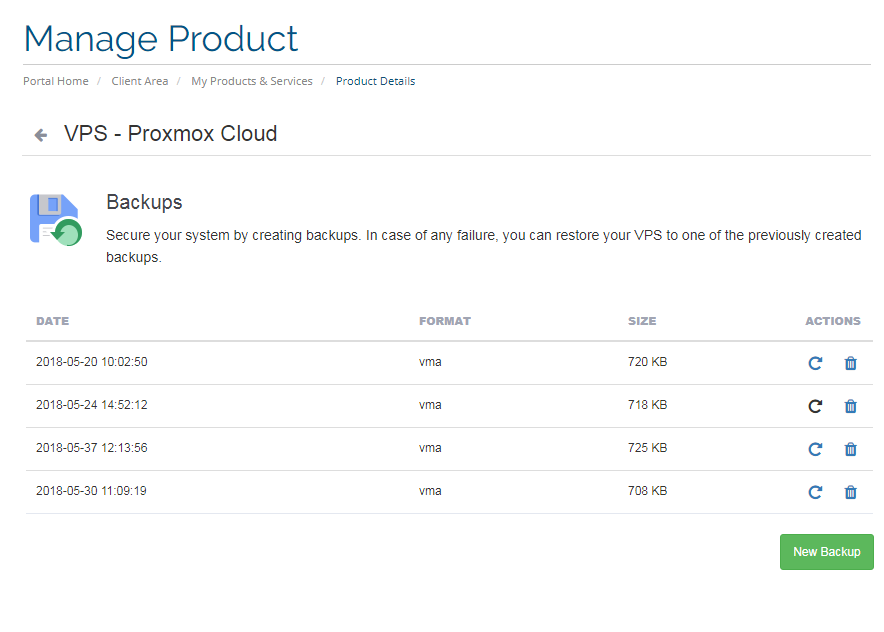Restore the 2018-05-37 12:13:56 backup

pyautogui.click(x=815, y=449)
